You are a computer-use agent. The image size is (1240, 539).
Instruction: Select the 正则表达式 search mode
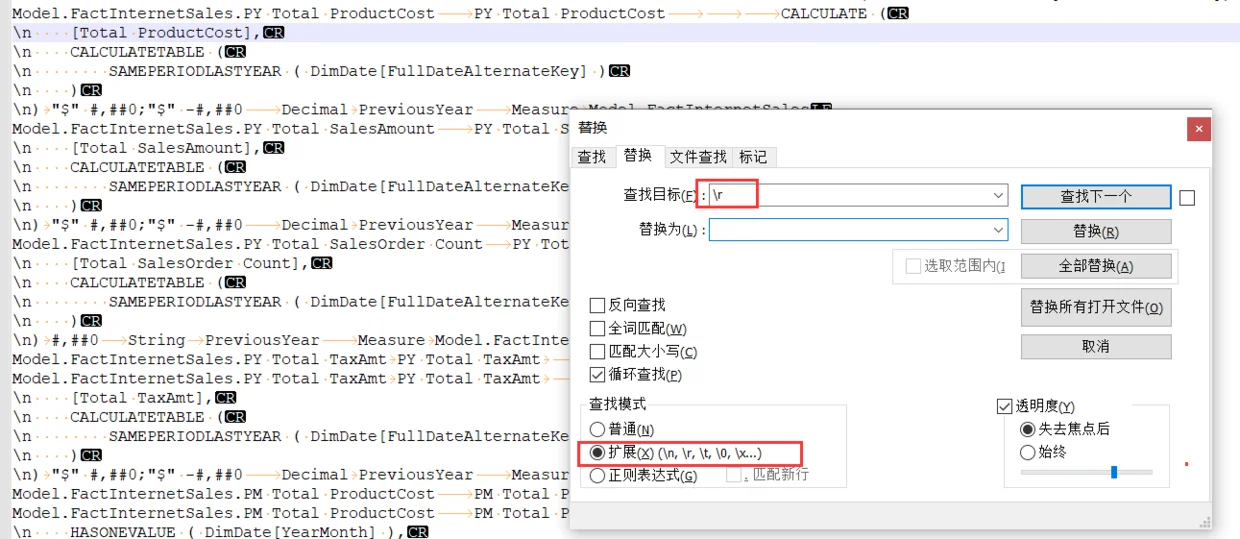(x=598, y=476)
